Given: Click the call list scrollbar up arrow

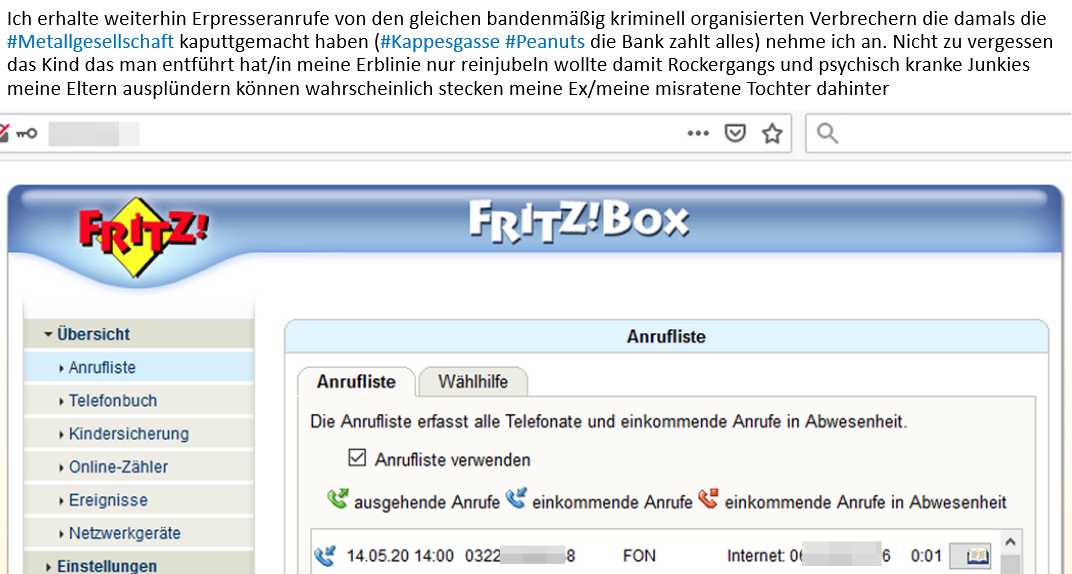Looking at the screenshot, I should (1011, 543).
